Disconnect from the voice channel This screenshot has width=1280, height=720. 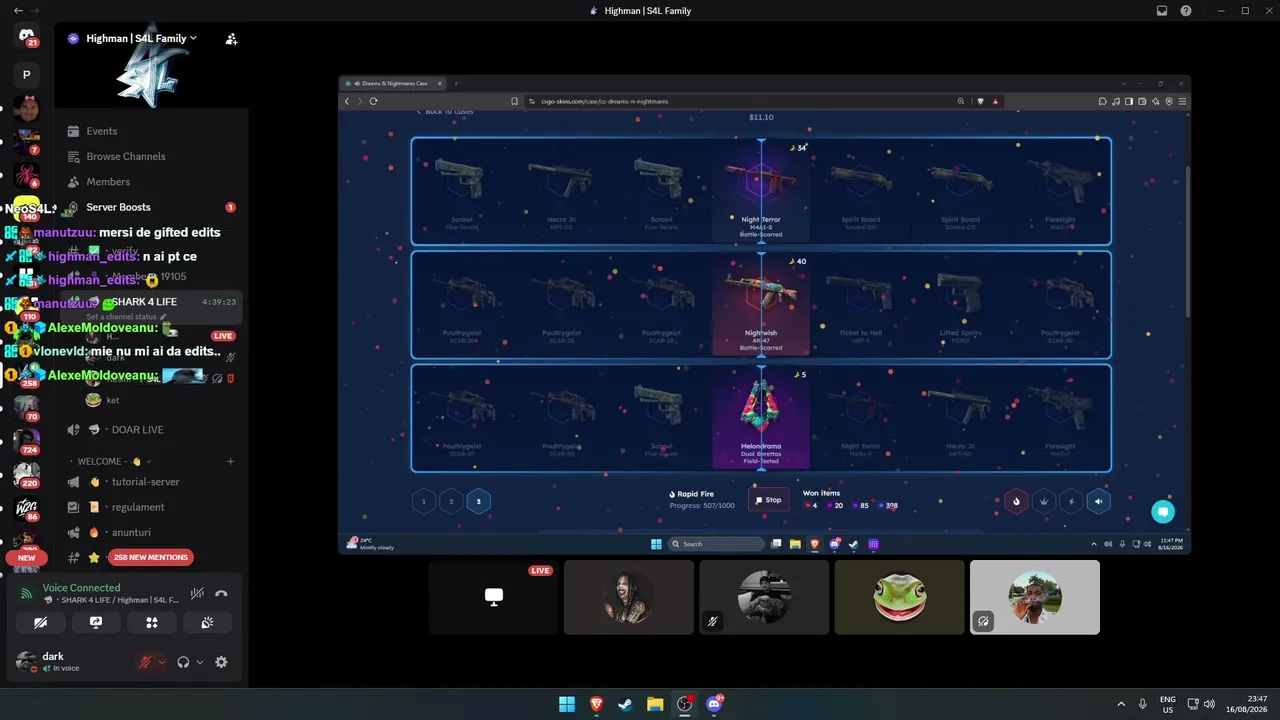pyautogui.click(x=221, y=593)
